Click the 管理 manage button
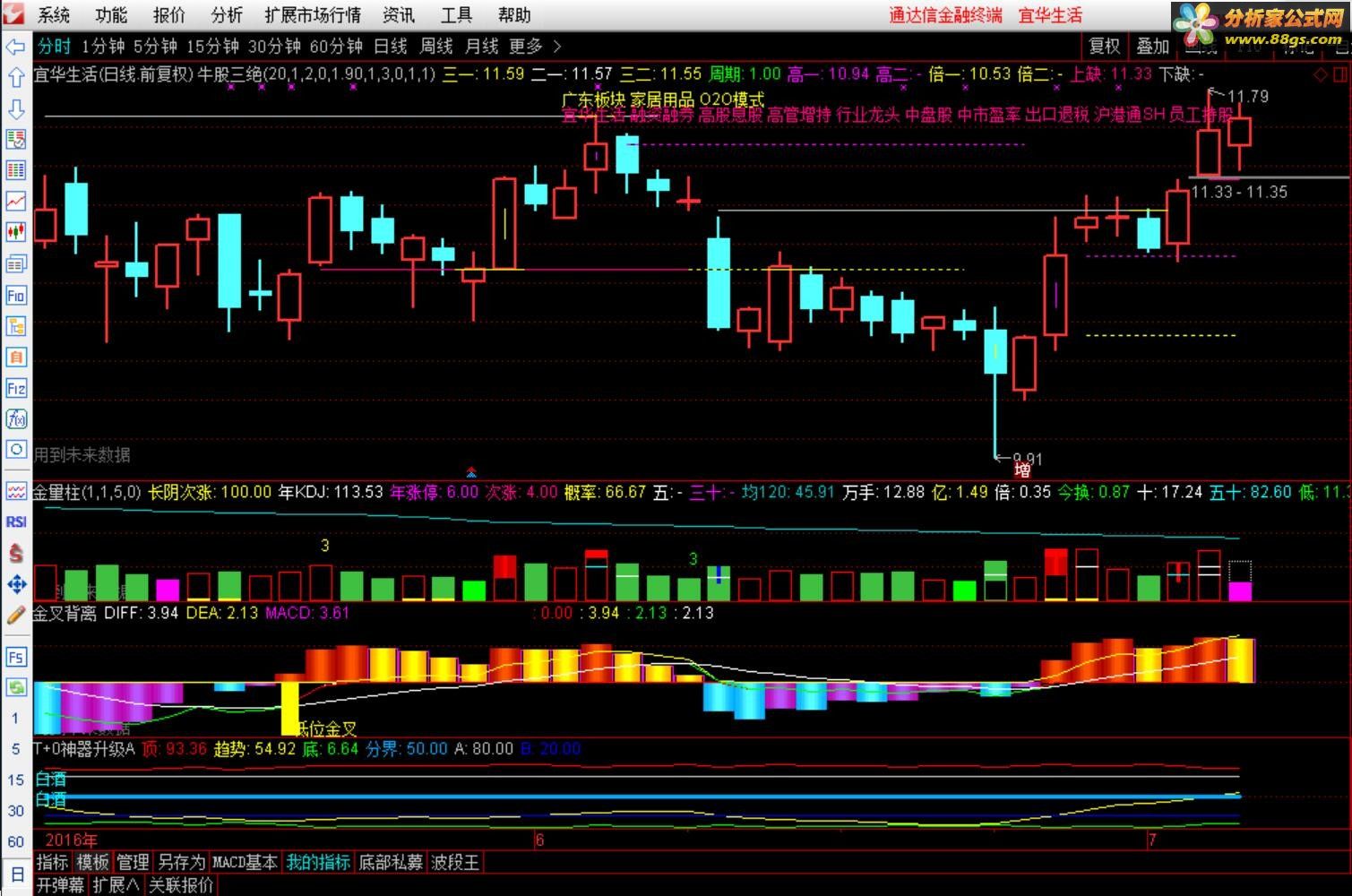The width and height of the screenshot is (1352, 896). point(133,863)
